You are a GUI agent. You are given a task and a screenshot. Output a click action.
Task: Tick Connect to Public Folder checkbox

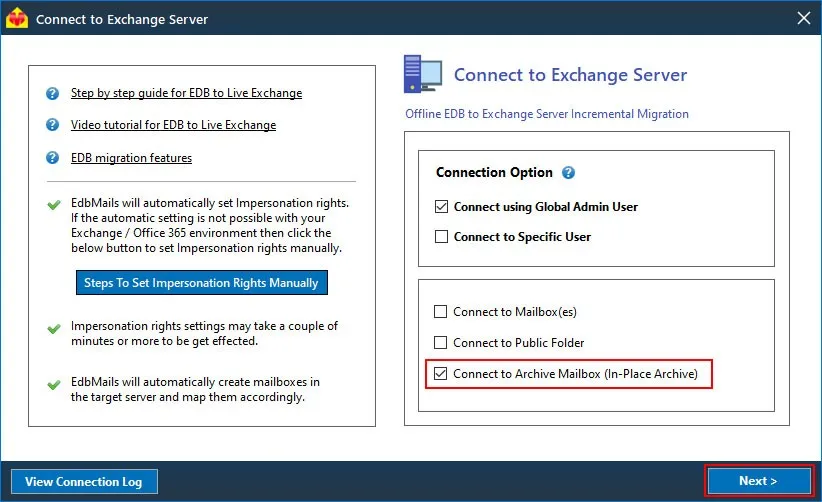(440, 343)
